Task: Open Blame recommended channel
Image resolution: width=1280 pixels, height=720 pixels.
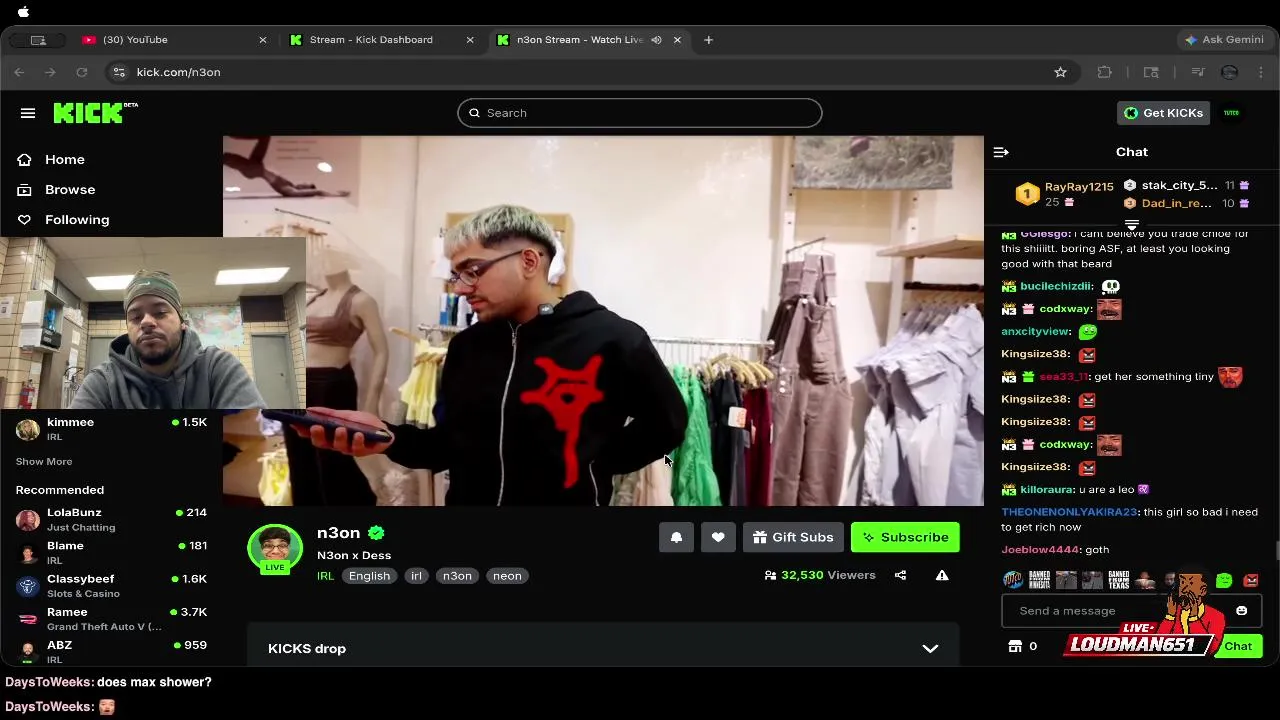Action: [111, 553]
